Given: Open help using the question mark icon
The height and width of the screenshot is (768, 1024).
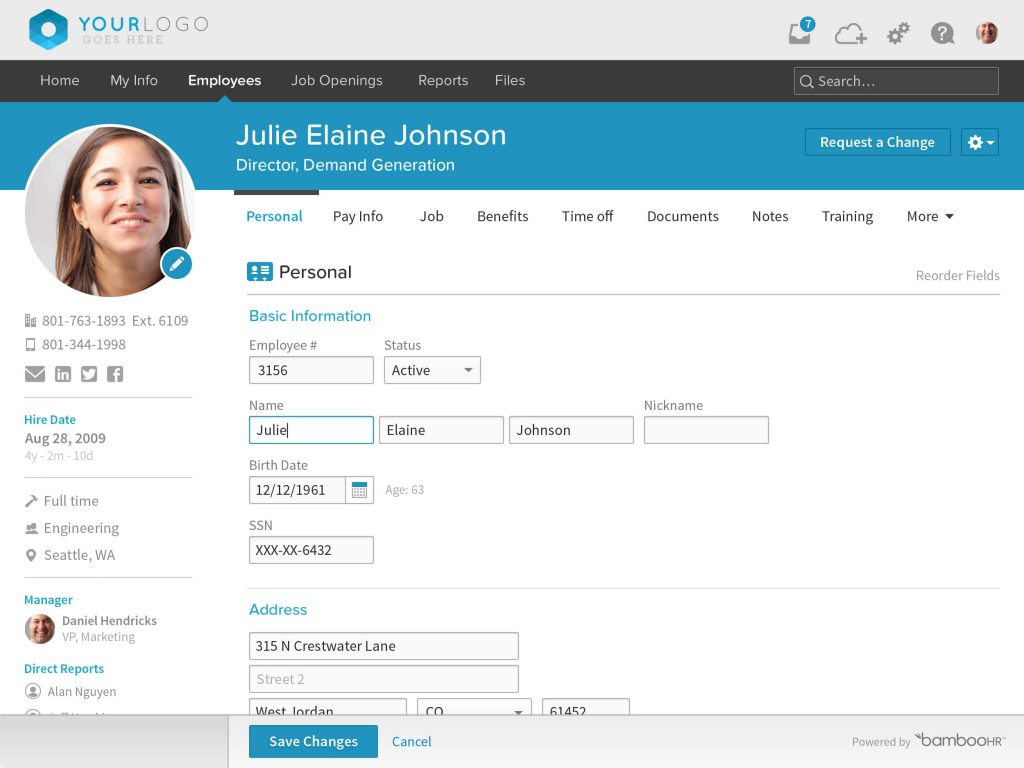Looking at the screenshot, I should pyautogui.click(x=942, y=33).
